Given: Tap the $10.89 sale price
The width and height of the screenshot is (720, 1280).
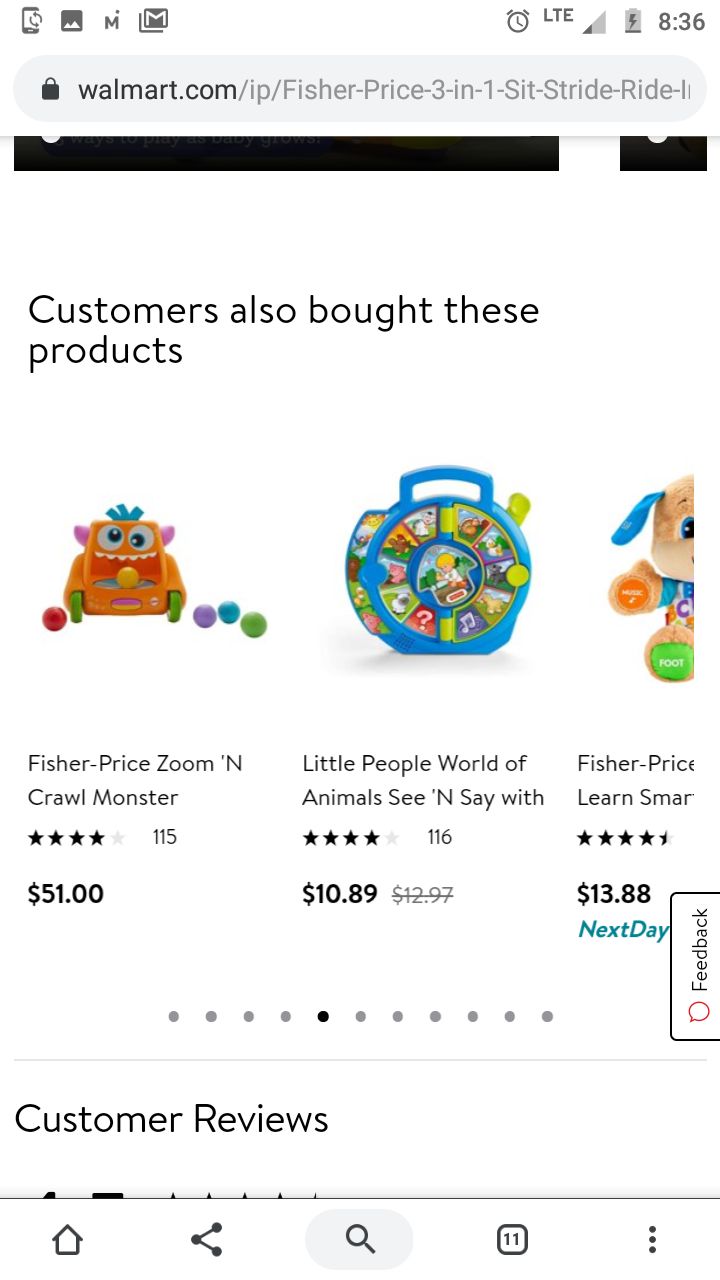Looking at the screenshot, I should click(339, 894).
